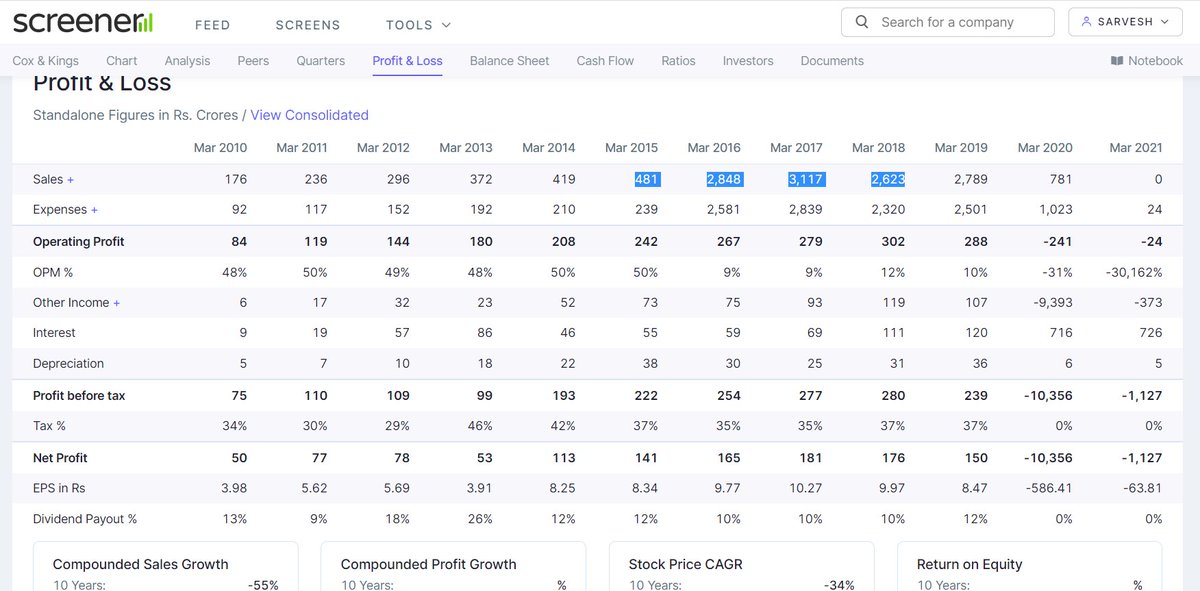Expand the Sales row plus sign
This screenshot has height=591, width=1200.
71,180
